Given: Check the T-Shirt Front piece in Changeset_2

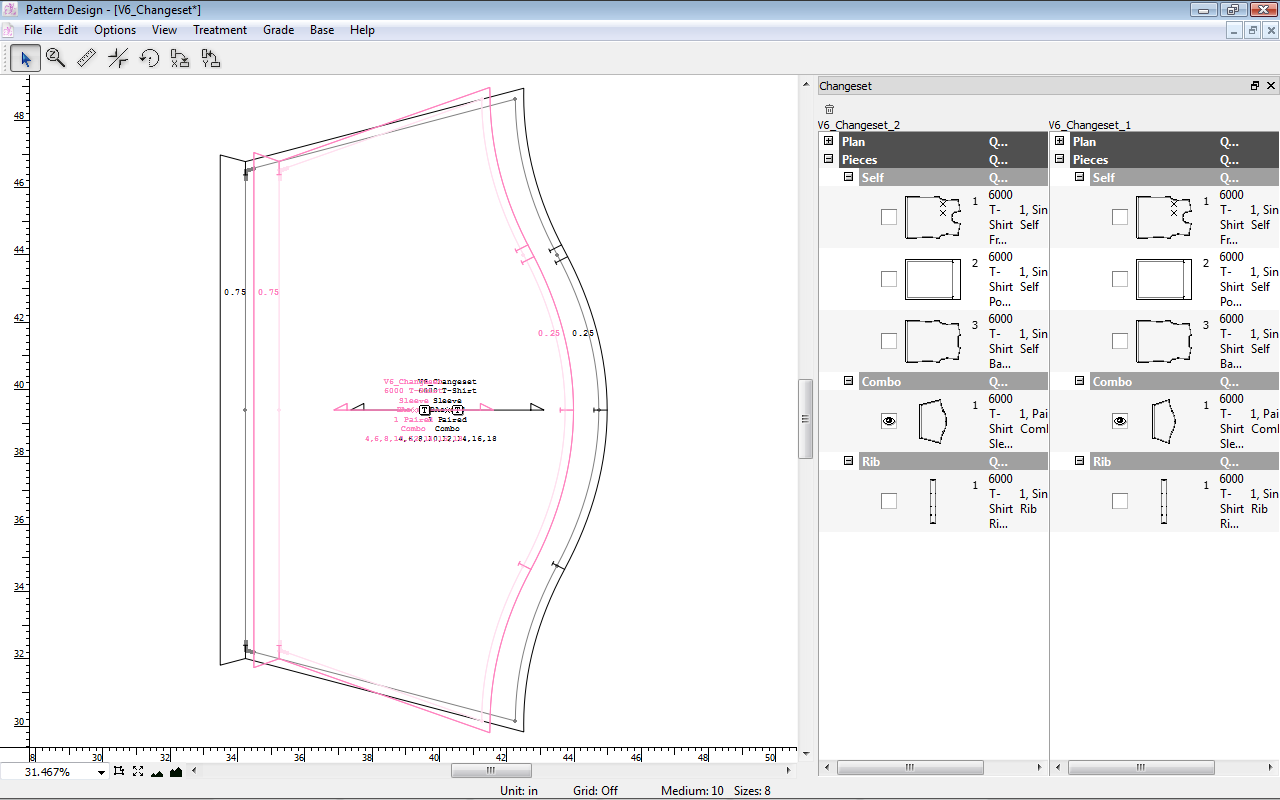Looking at the screenshot, I should (888, 217).
